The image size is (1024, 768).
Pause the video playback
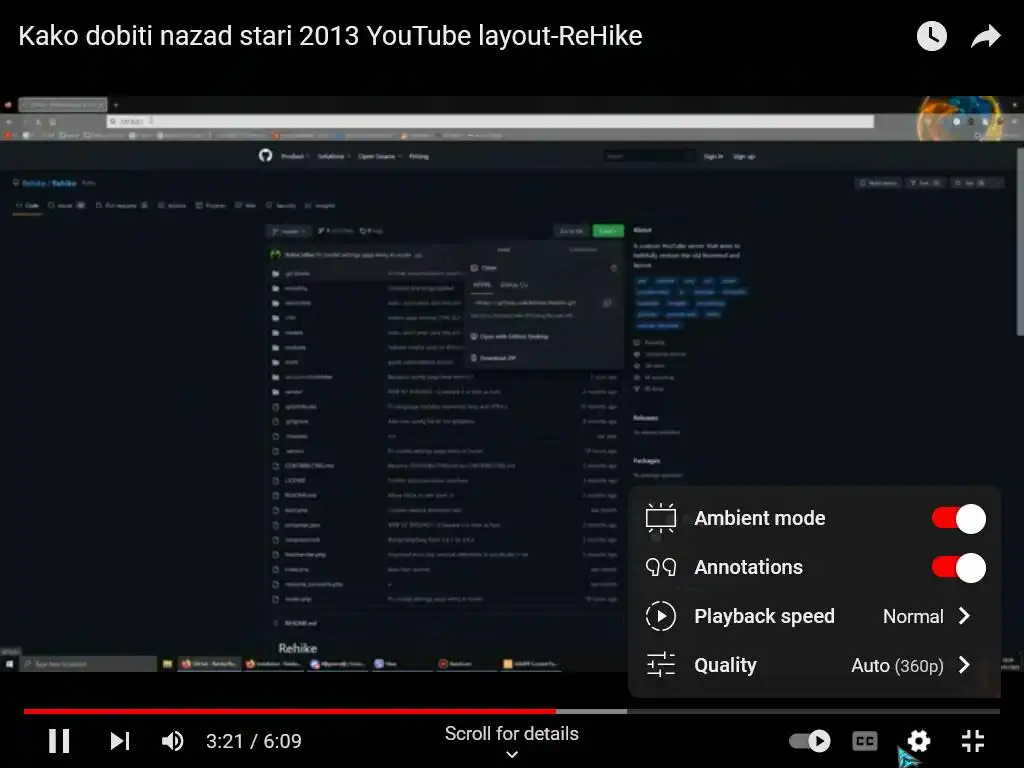[x=59, y=741]
